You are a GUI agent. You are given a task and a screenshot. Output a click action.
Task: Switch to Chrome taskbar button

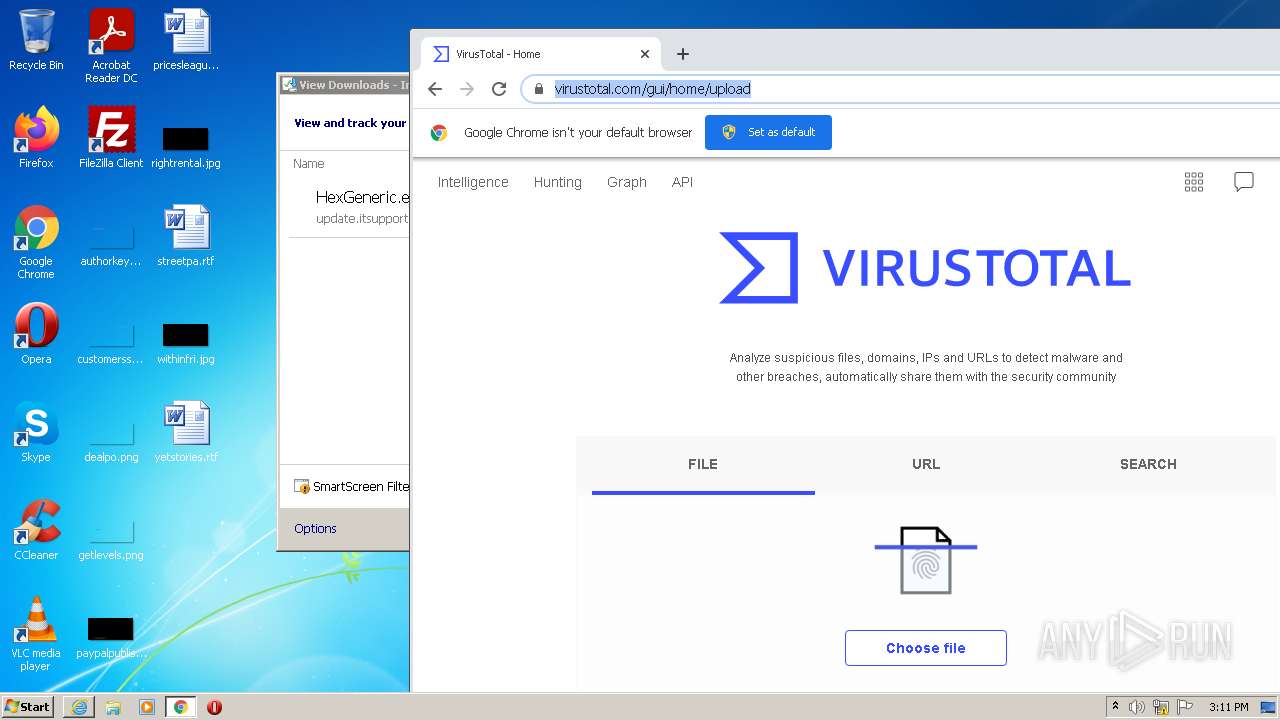tap(180, 707)
